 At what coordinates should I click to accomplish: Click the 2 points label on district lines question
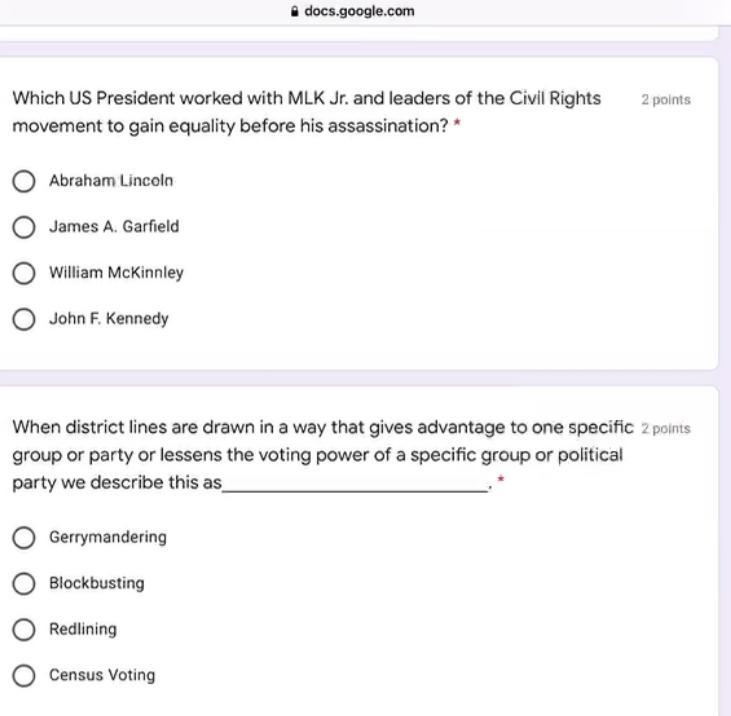tap(665, 429)
